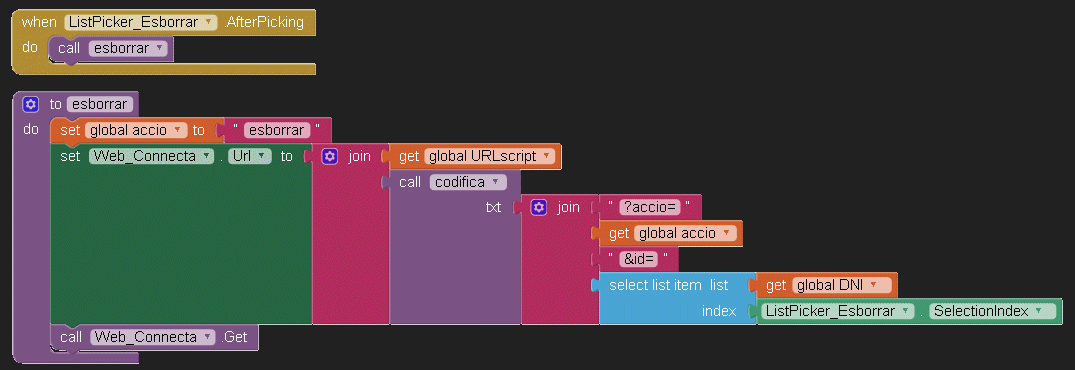The width and height of the screenshot is (1075, 370).
Task: Open the 'global DNI' variable dropdown
Action: [843, 285]
